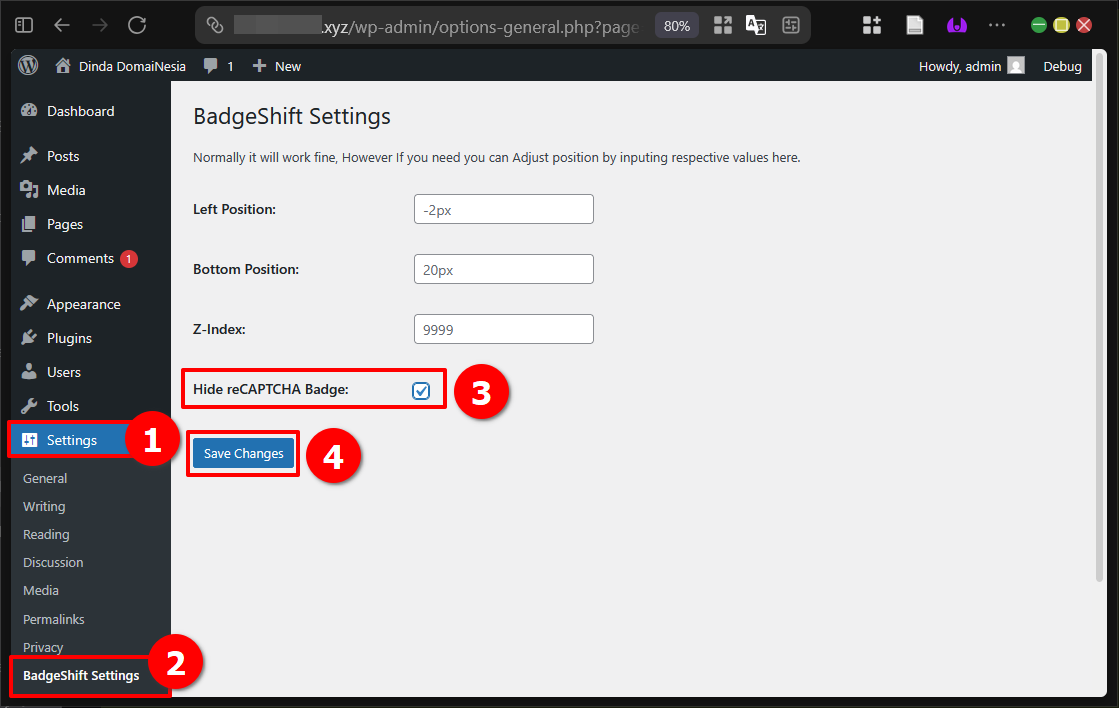Click the admin avatar image

(x=1016, y=66)
